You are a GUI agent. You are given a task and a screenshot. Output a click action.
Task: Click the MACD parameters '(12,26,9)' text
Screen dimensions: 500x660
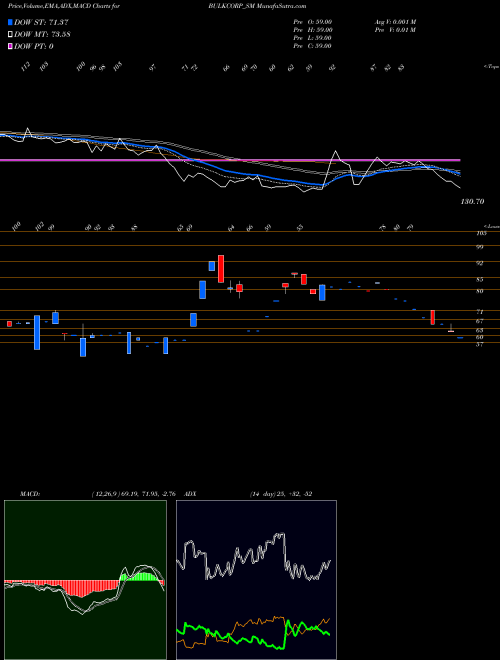point(106,494)
